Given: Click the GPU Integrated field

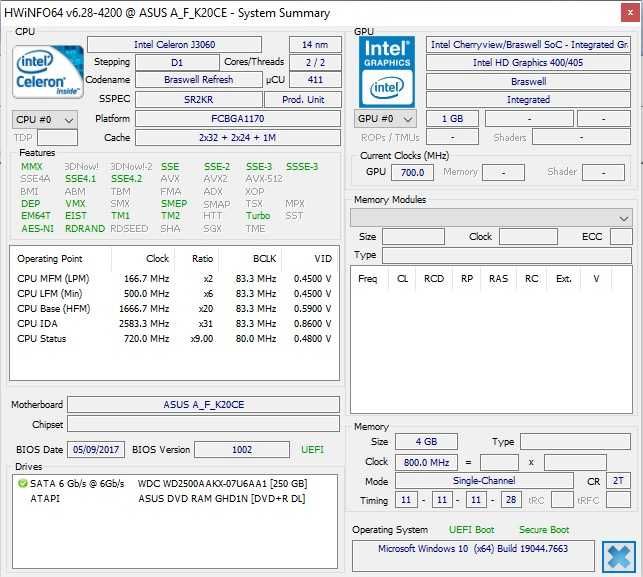Looking at the screenshot, I should pyautogui.click(x=528, y=99).
